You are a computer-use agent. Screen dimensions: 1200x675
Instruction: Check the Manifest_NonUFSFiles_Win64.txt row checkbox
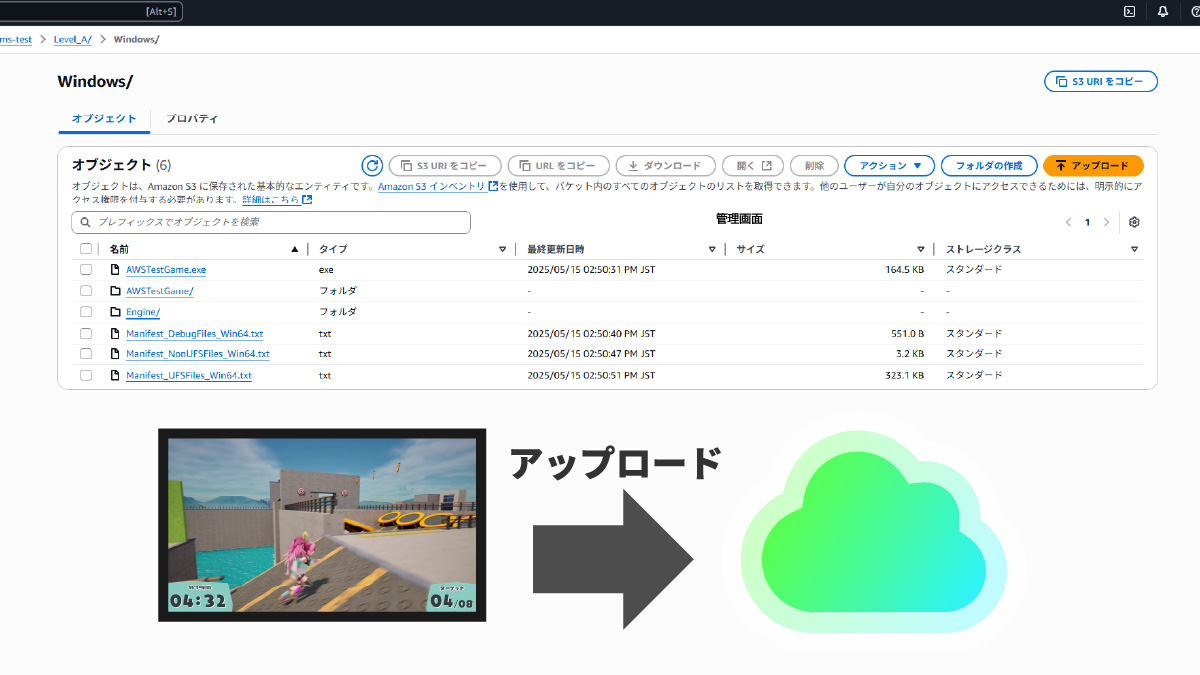86,354
